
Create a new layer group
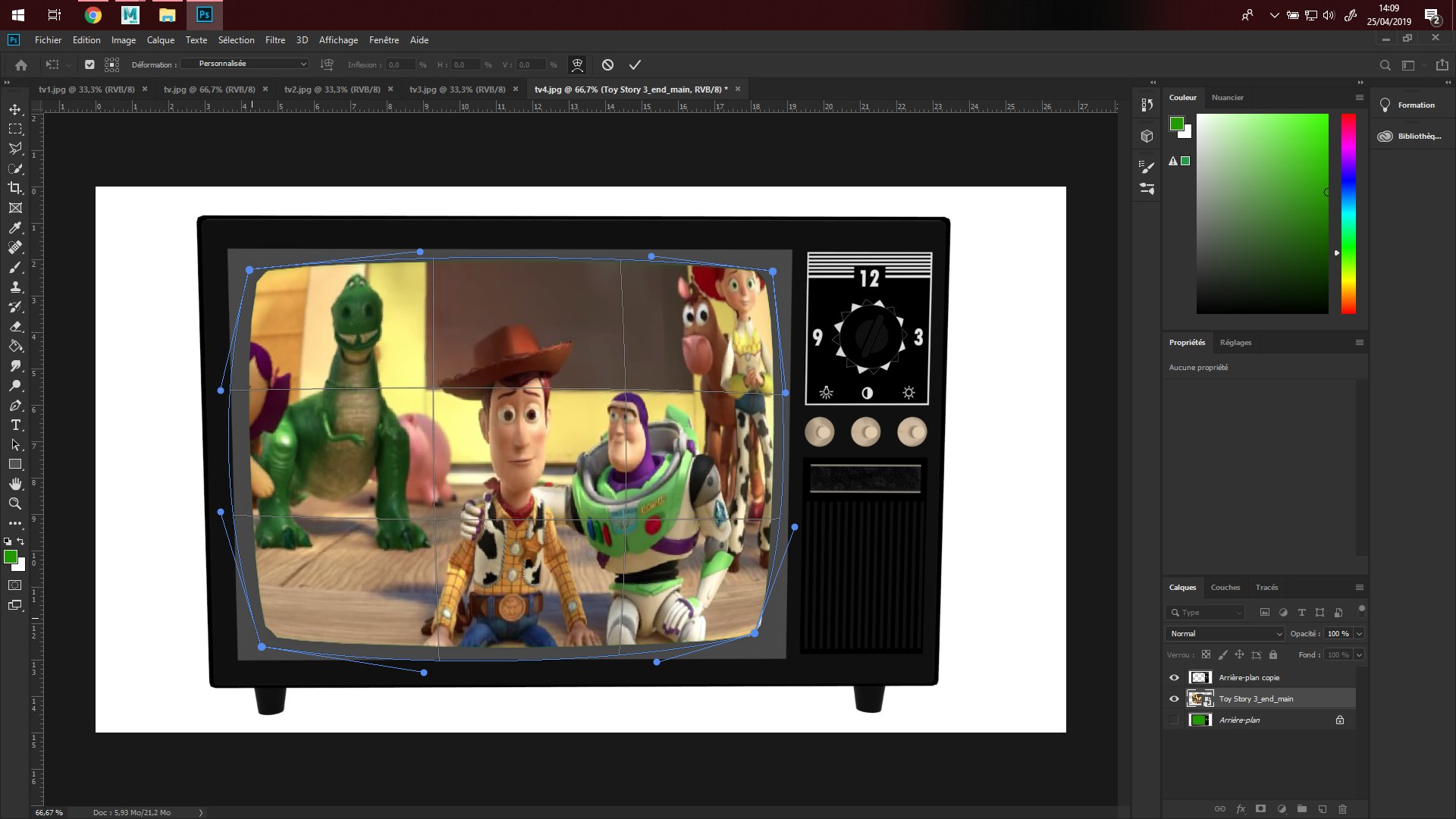pyautogui.click(x=1302, y=809)
